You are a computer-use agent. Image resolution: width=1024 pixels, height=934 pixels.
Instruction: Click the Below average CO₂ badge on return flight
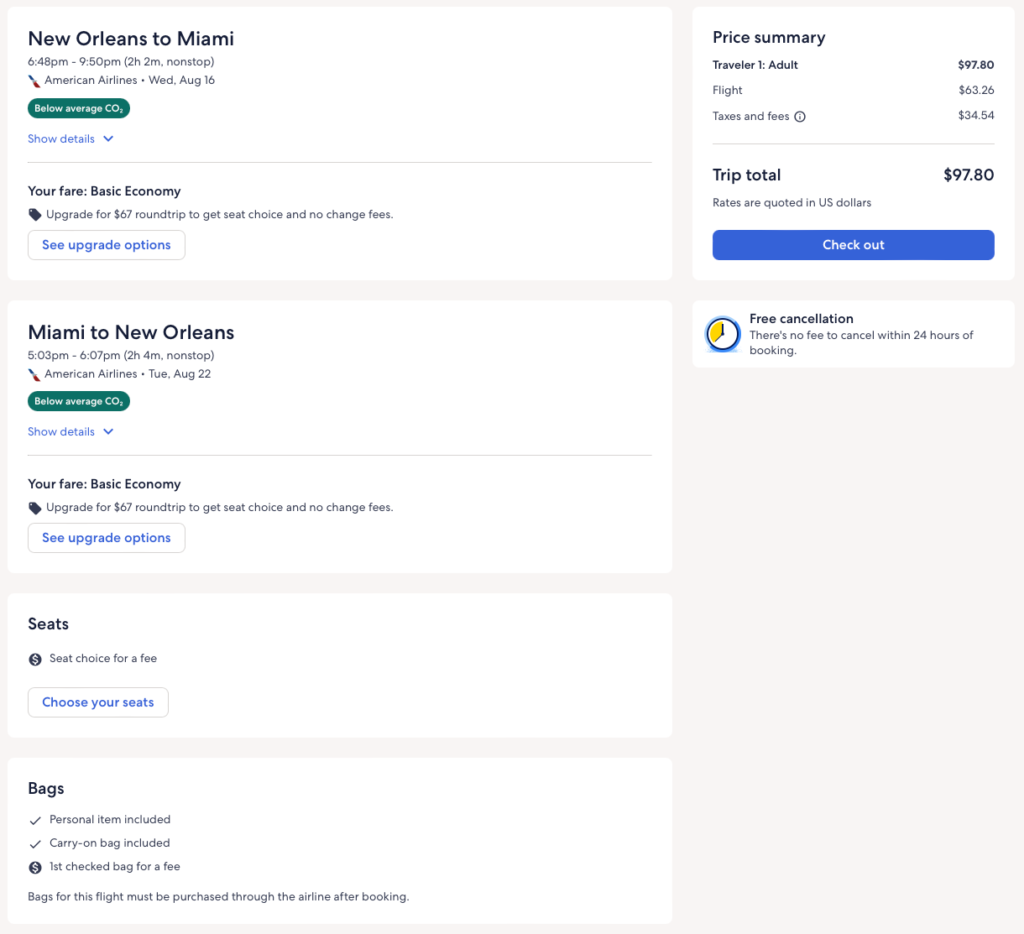[x=78, y=401]
